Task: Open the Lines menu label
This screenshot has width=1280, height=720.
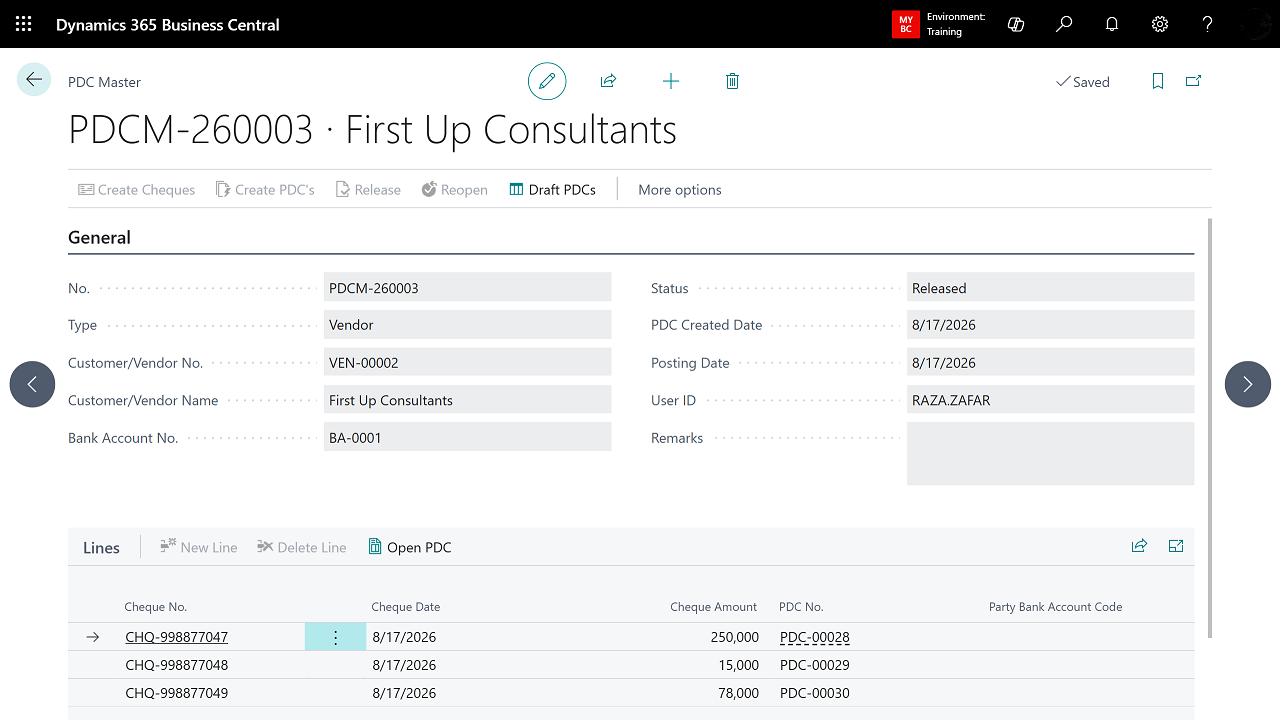Action: [x=101, y=547]
